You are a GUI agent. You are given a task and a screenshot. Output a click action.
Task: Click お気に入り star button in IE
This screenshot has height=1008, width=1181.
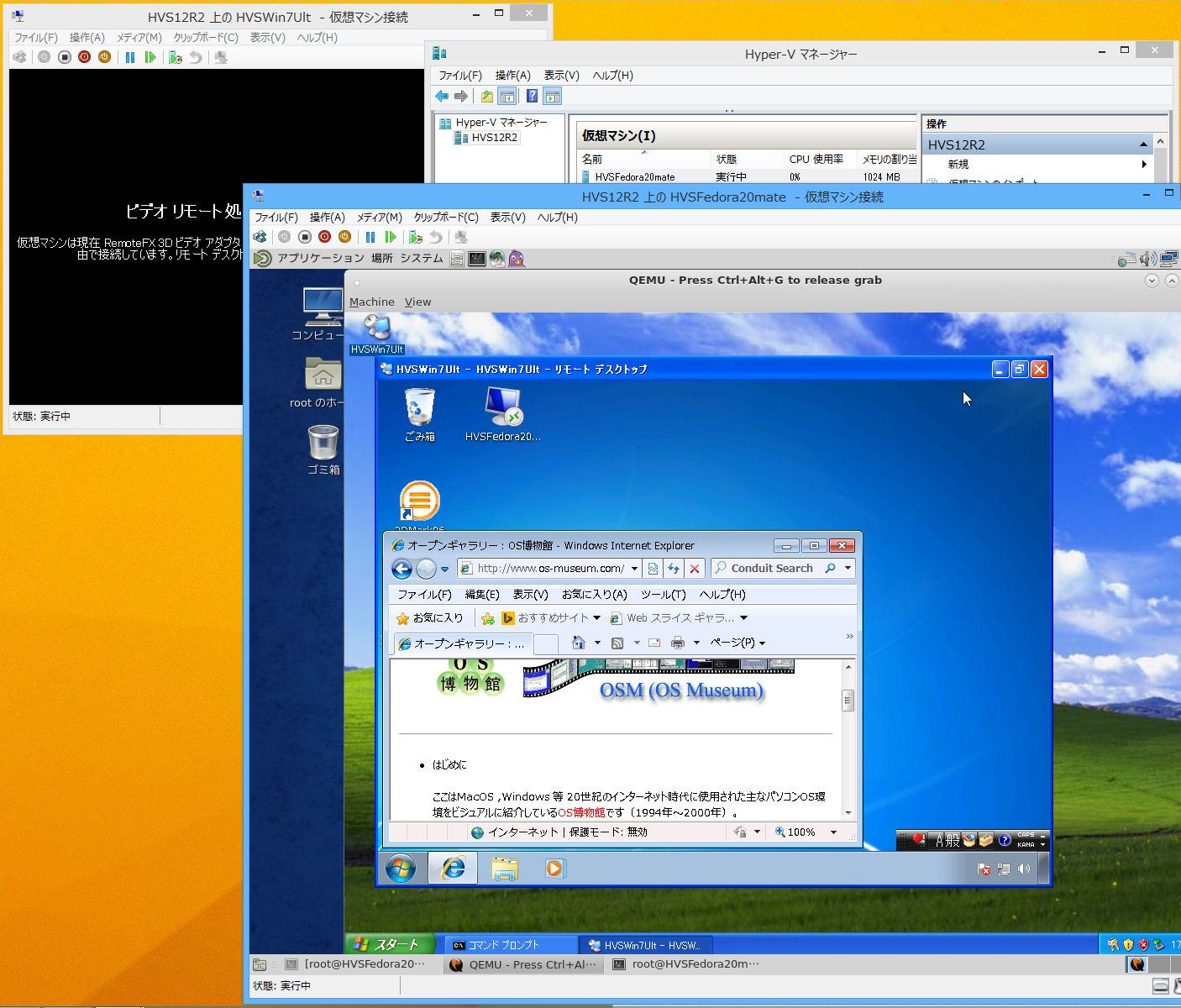tap(429, 618)
